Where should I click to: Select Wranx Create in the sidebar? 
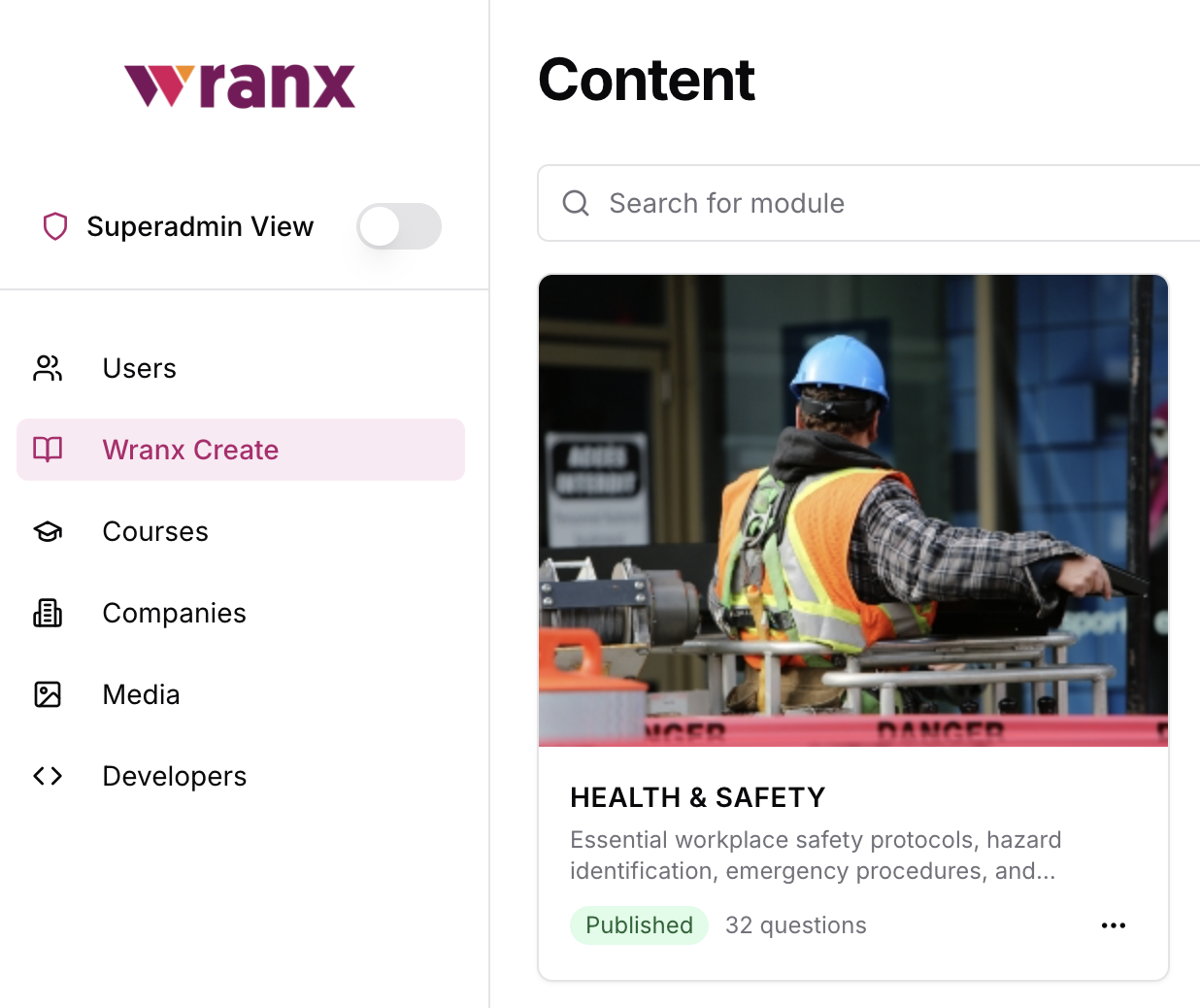[x=241, y=450]
